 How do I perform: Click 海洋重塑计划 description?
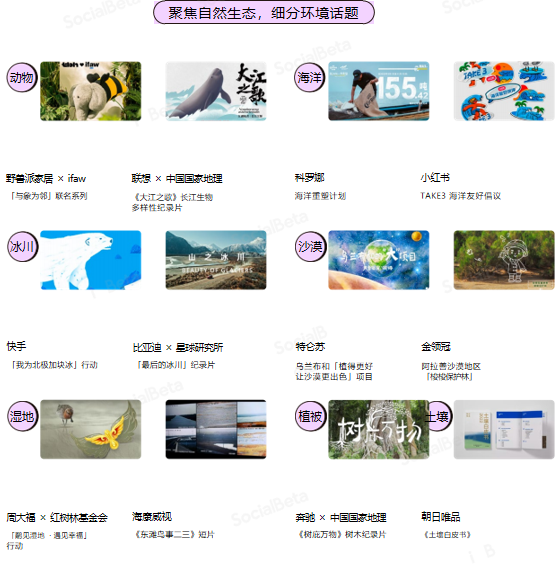tap(320, 196)
